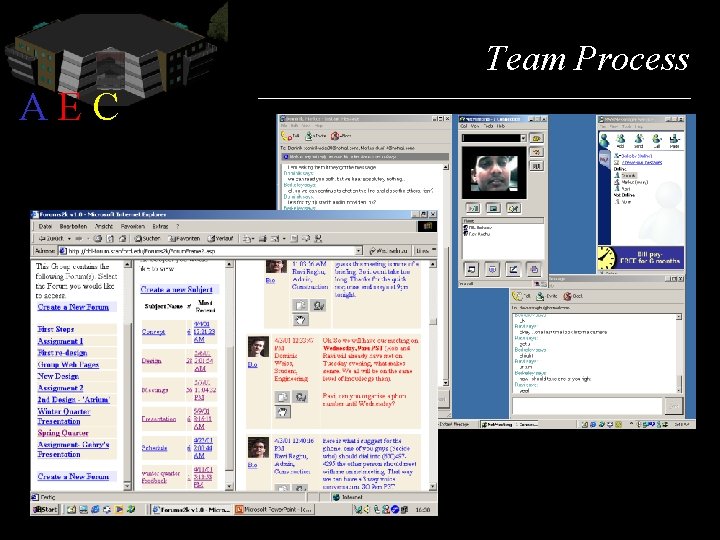Screen dimensions: 720x540
Task: Open the First Steps forum link
Action: tap(56, 329)
